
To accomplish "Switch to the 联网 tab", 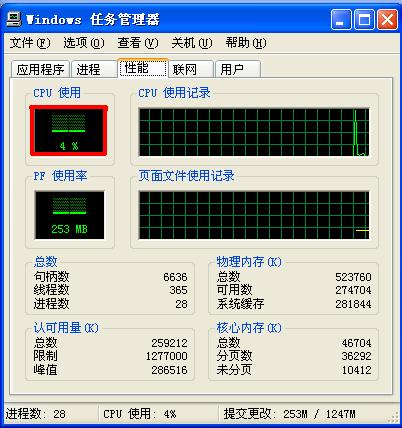I will (191, 69).
